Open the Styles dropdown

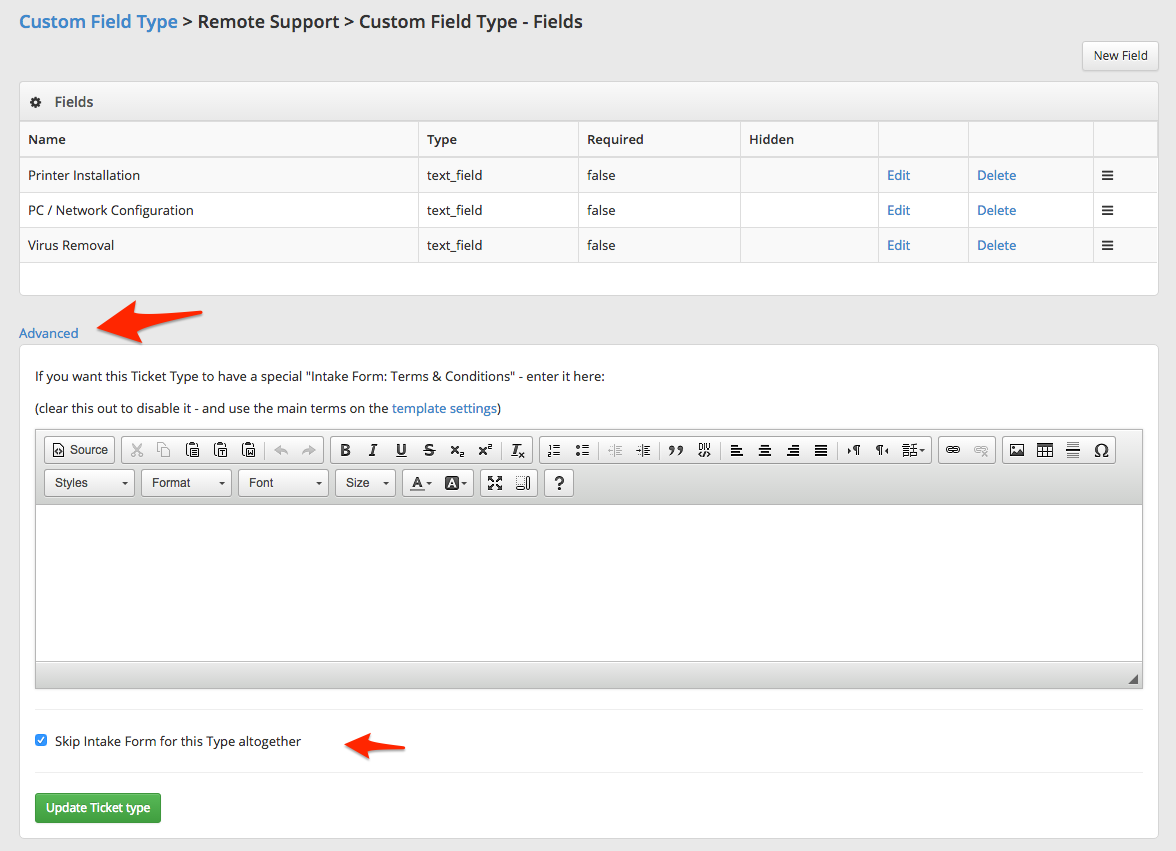tap(89, 483)
